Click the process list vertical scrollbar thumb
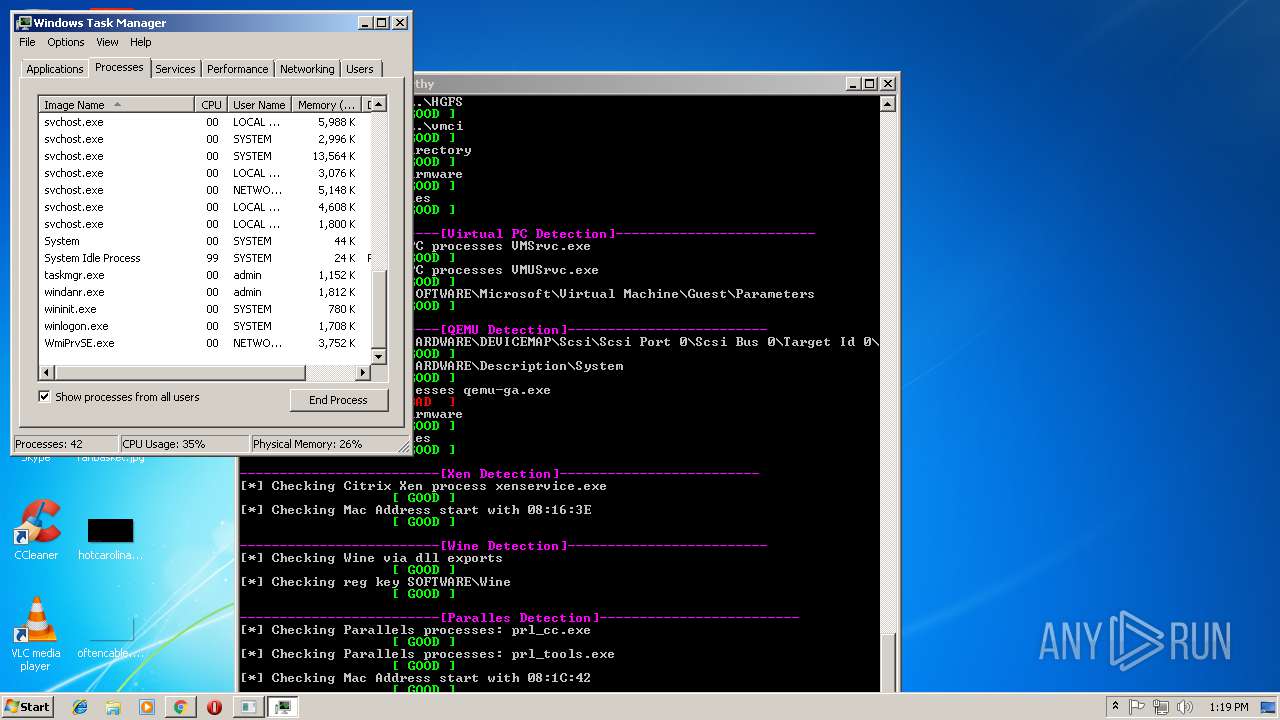Screen dimensions: 1280x720 pyautogui.click(x=379, y=307)
